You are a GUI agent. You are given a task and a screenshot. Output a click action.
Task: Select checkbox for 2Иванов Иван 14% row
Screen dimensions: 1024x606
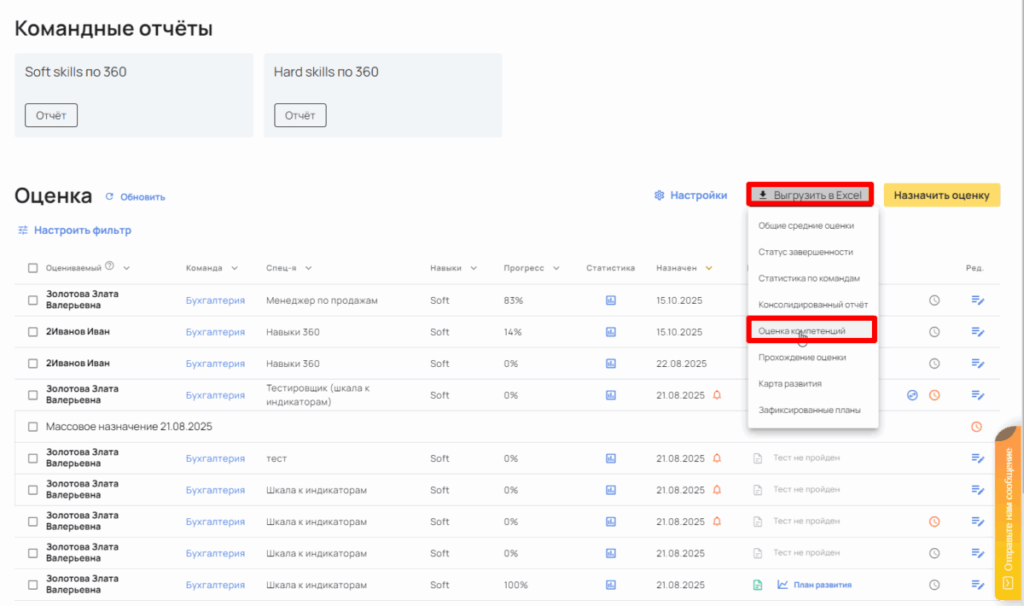click(33, 332)
